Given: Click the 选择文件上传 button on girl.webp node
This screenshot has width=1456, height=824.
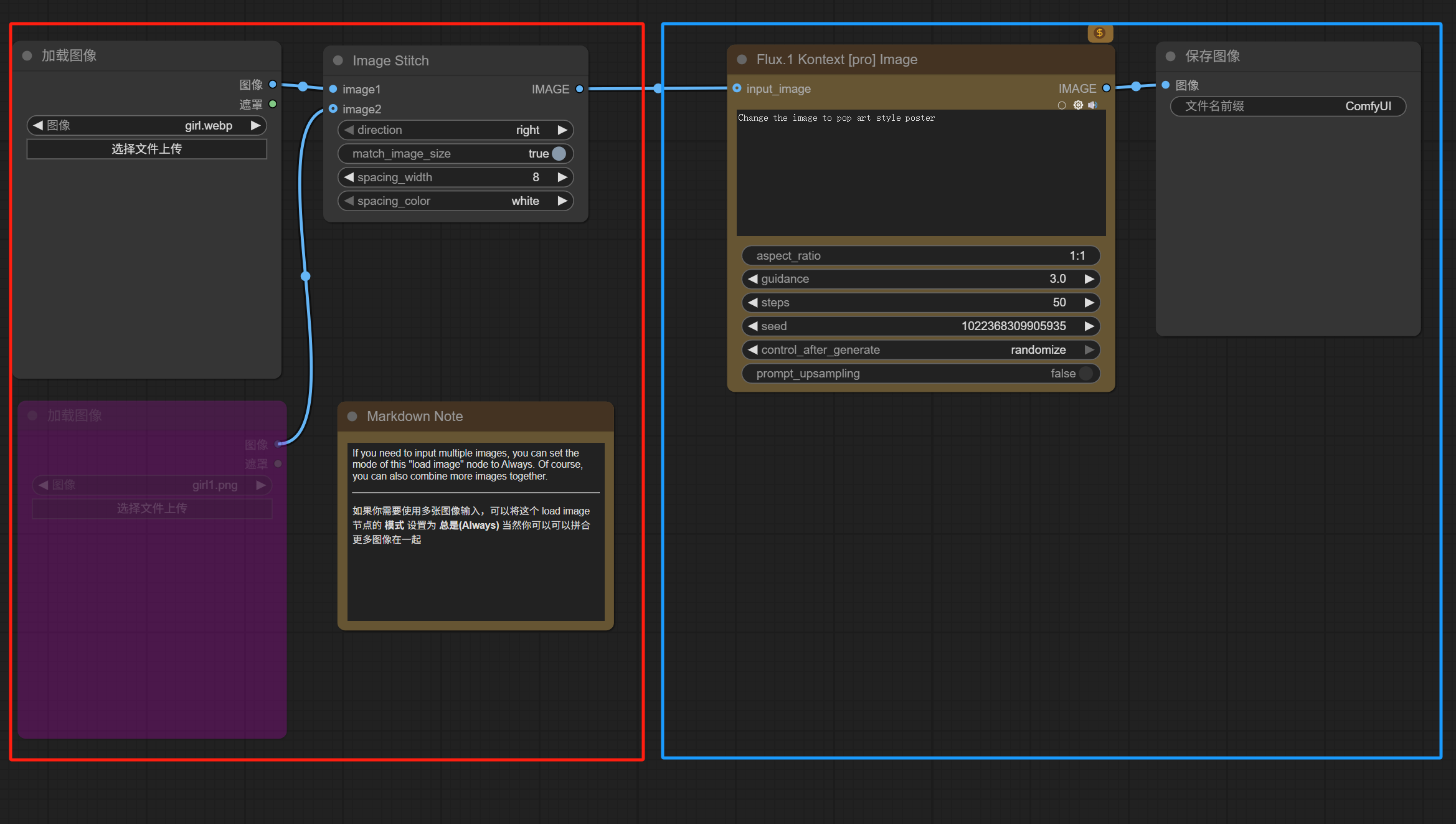Looking at the screenshot, I should [146, 149].
